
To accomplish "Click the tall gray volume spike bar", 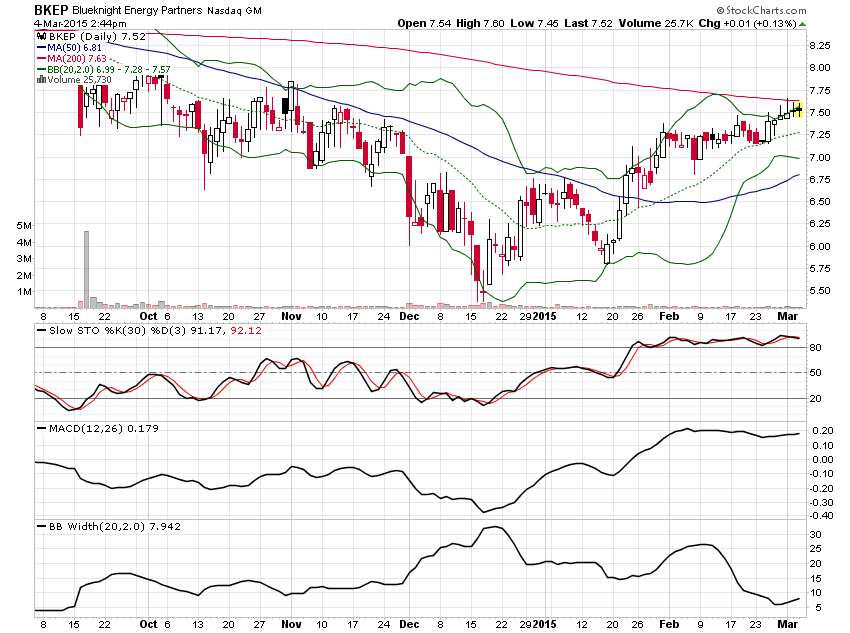I will pyautogui.click(x=86, y=269).
